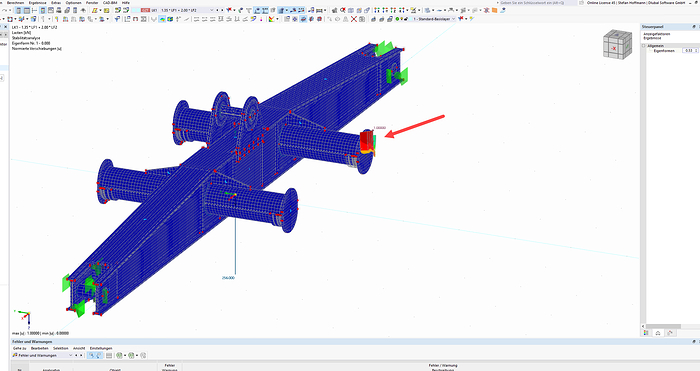This screenshot has width=700, height=371.
Task: Open the CAD-BIM menu
Action: click(x=110, y=3)
